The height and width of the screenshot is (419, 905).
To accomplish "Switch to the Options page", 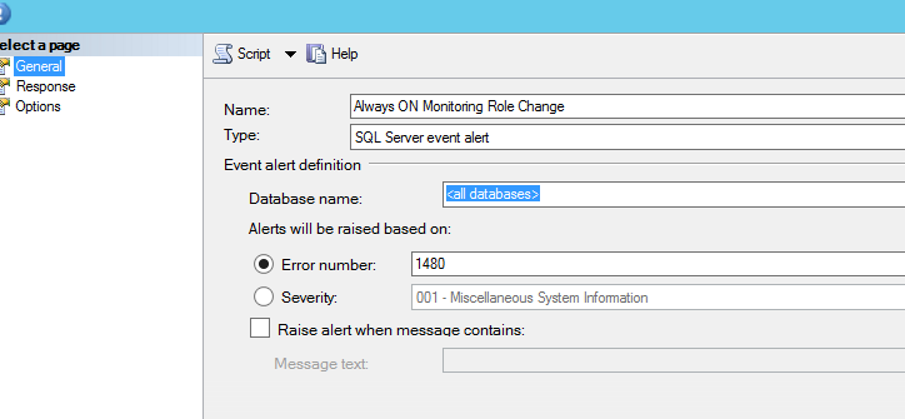I will pyautogui.click(x=38, y=106).
